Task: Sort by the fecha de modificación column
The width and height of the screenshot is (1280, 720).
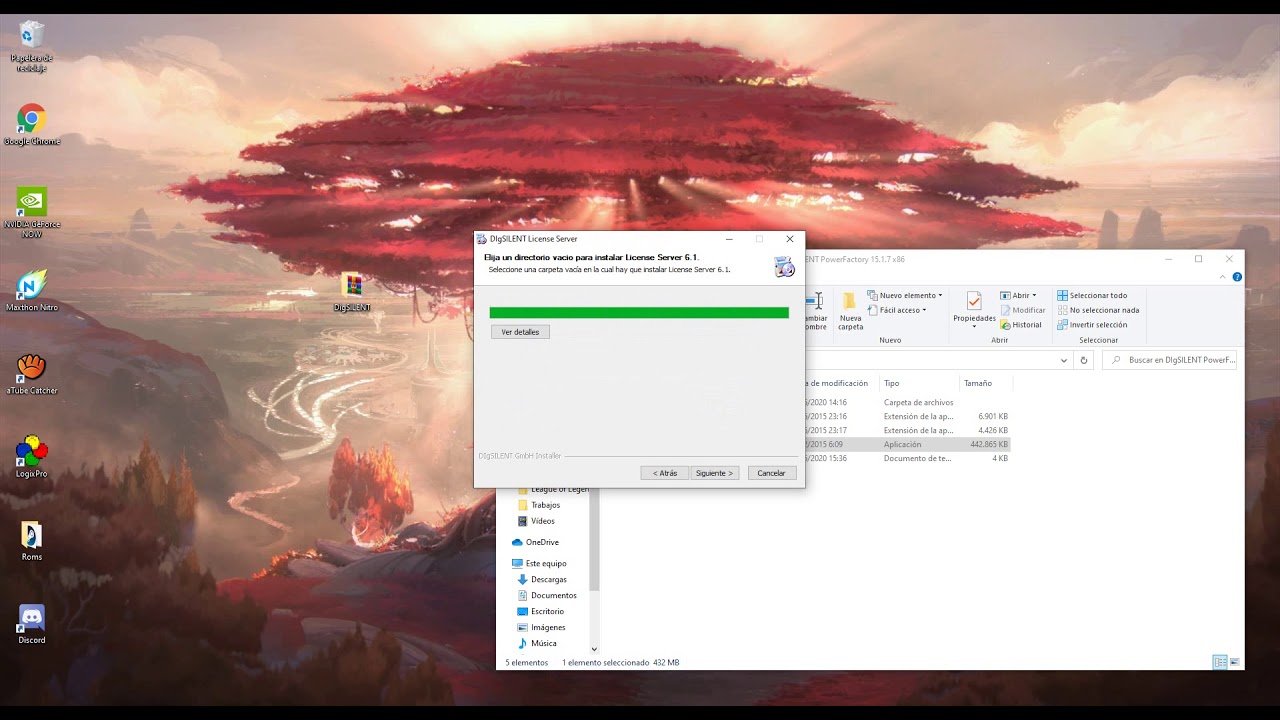Action: point(840,383)
